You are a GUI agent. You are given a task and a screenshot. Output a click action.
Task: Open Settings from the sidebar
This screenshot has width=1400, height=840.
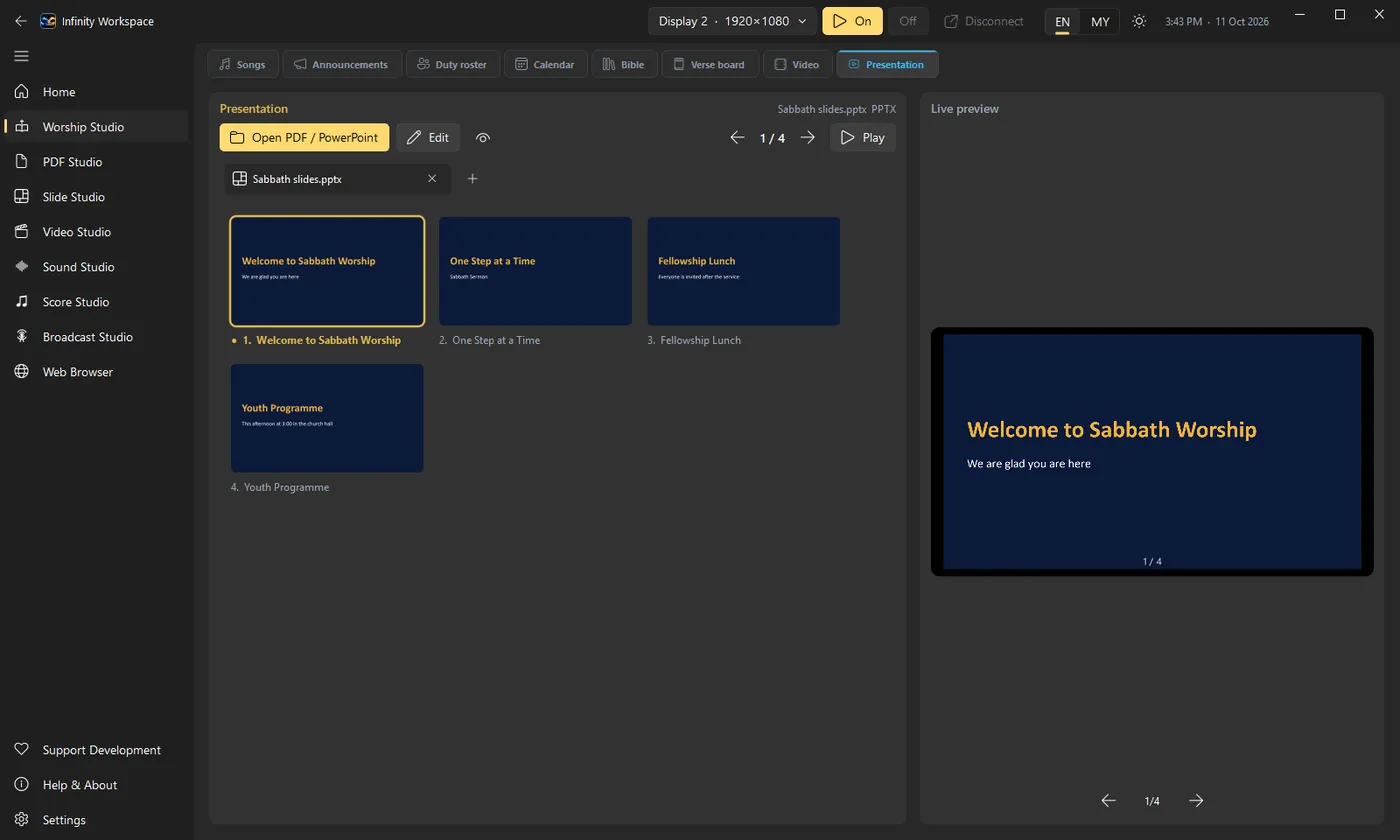(96, 820)
